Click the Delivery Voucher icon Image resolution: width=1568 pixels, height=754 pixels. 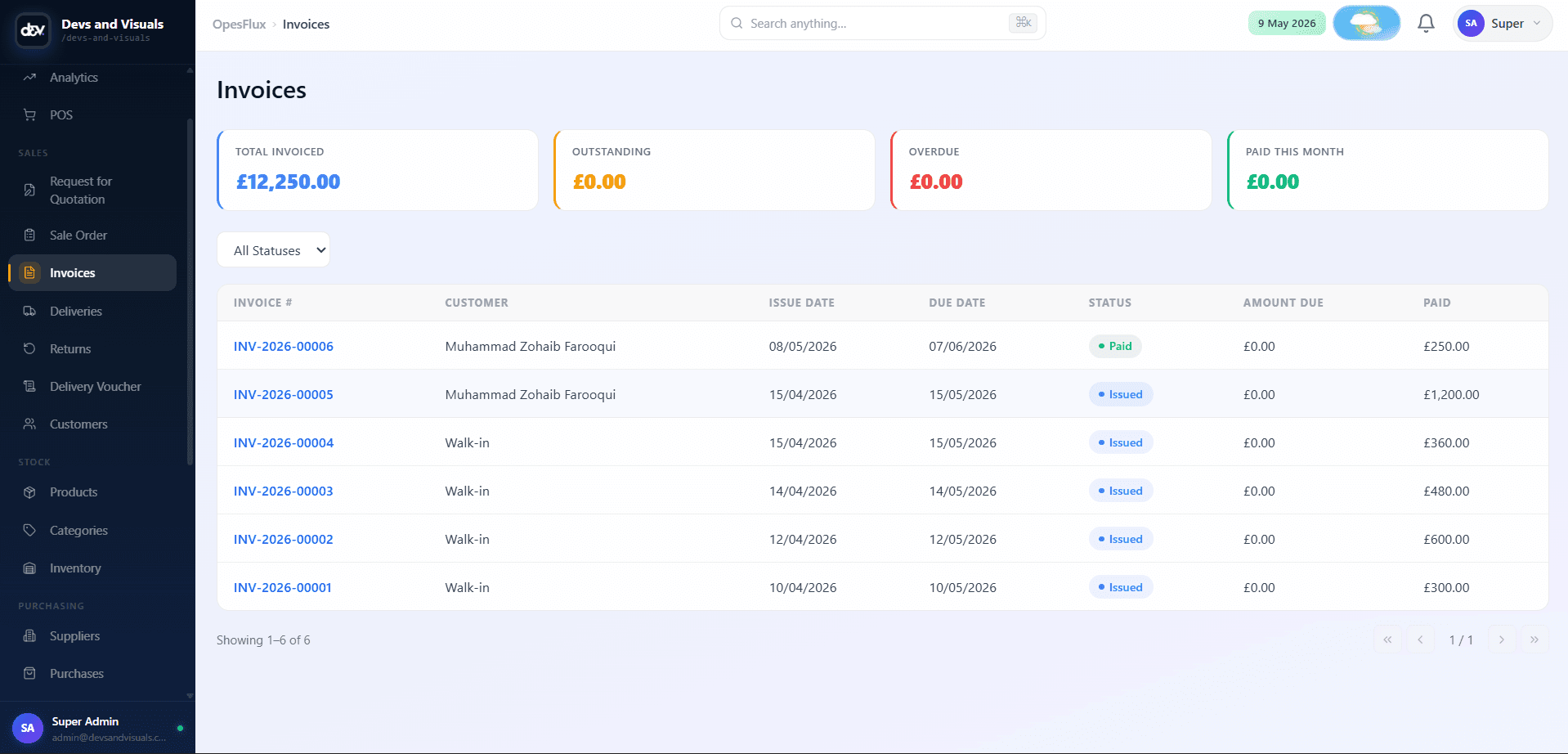pos(29,386)
